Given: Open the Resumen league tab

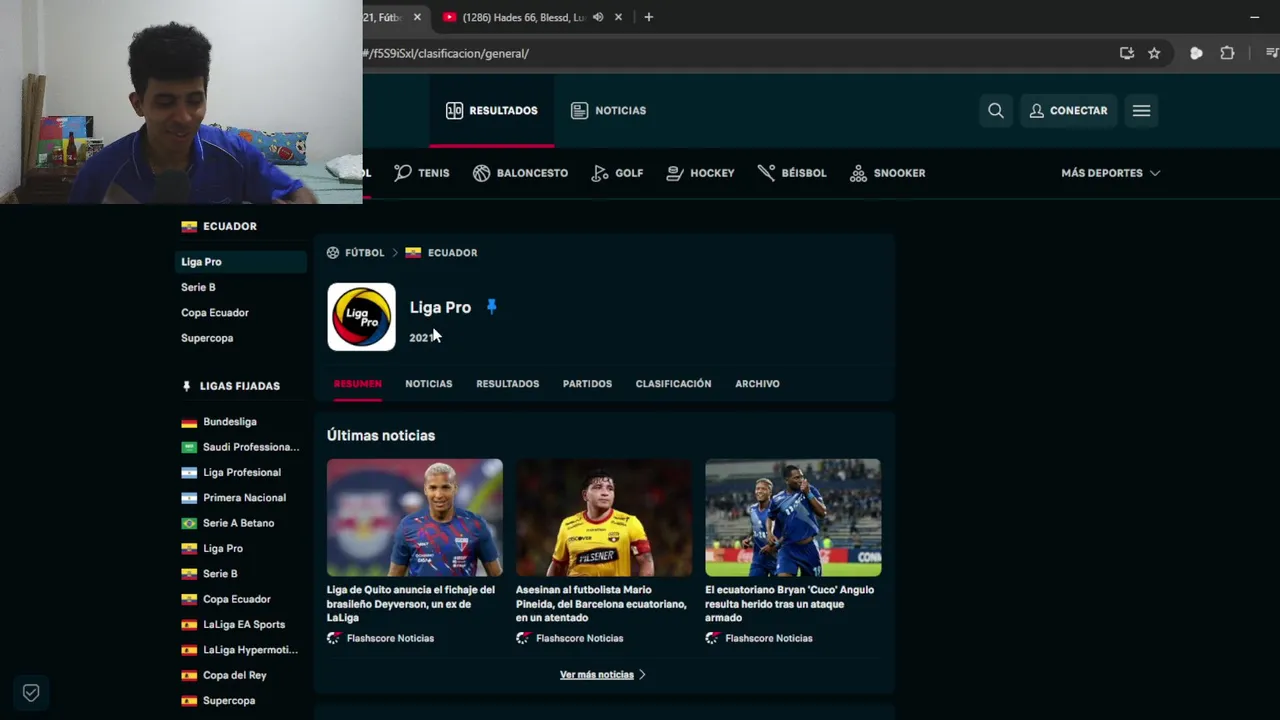Looking at the screenshot, I should point(358,384).
